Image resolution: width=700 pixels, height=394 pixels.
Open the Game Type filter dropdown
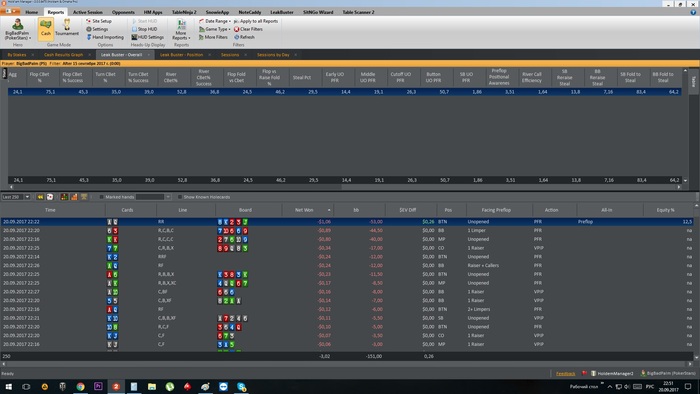(214, 29)
